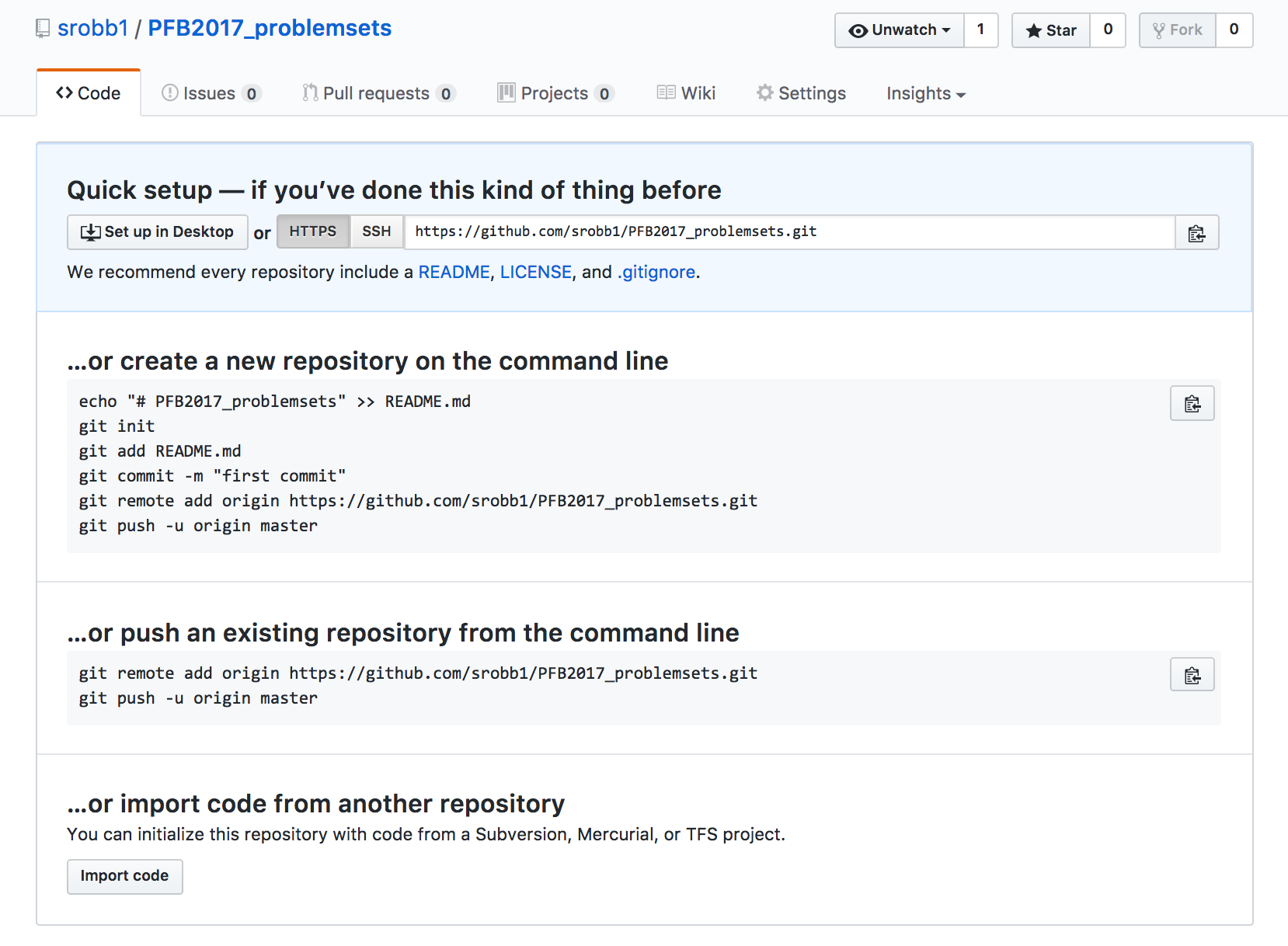Copy the repository HTTPS URL to clipboard
Image resolution: width=1288 pixels, height=946 pixels.
click(1196, 233)
